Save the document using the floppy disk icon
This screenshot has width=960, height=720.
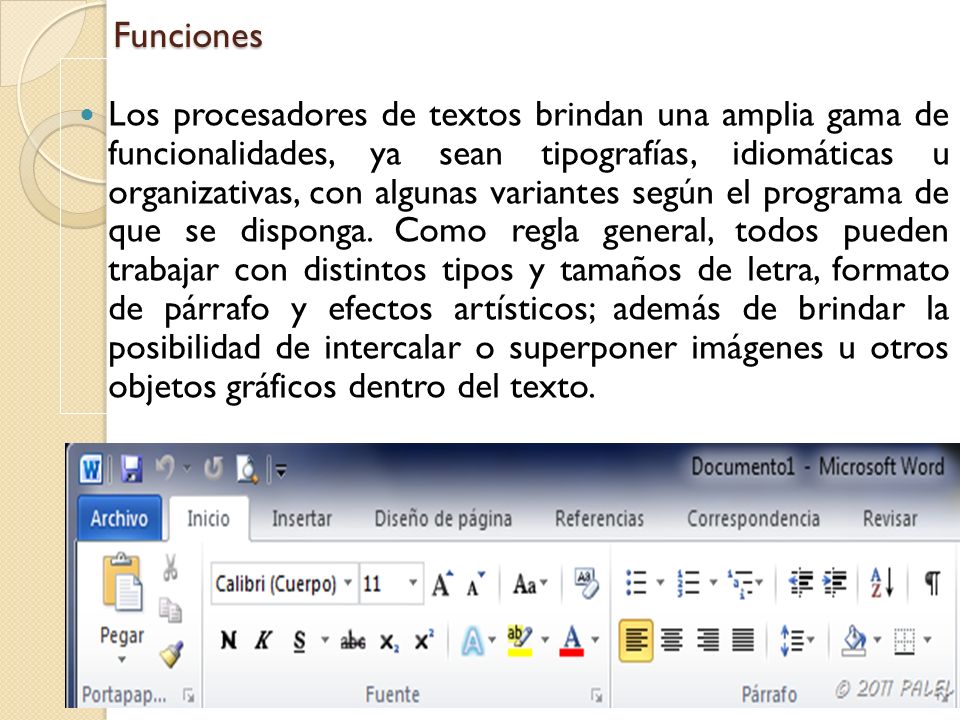click(x=132, y=470)
